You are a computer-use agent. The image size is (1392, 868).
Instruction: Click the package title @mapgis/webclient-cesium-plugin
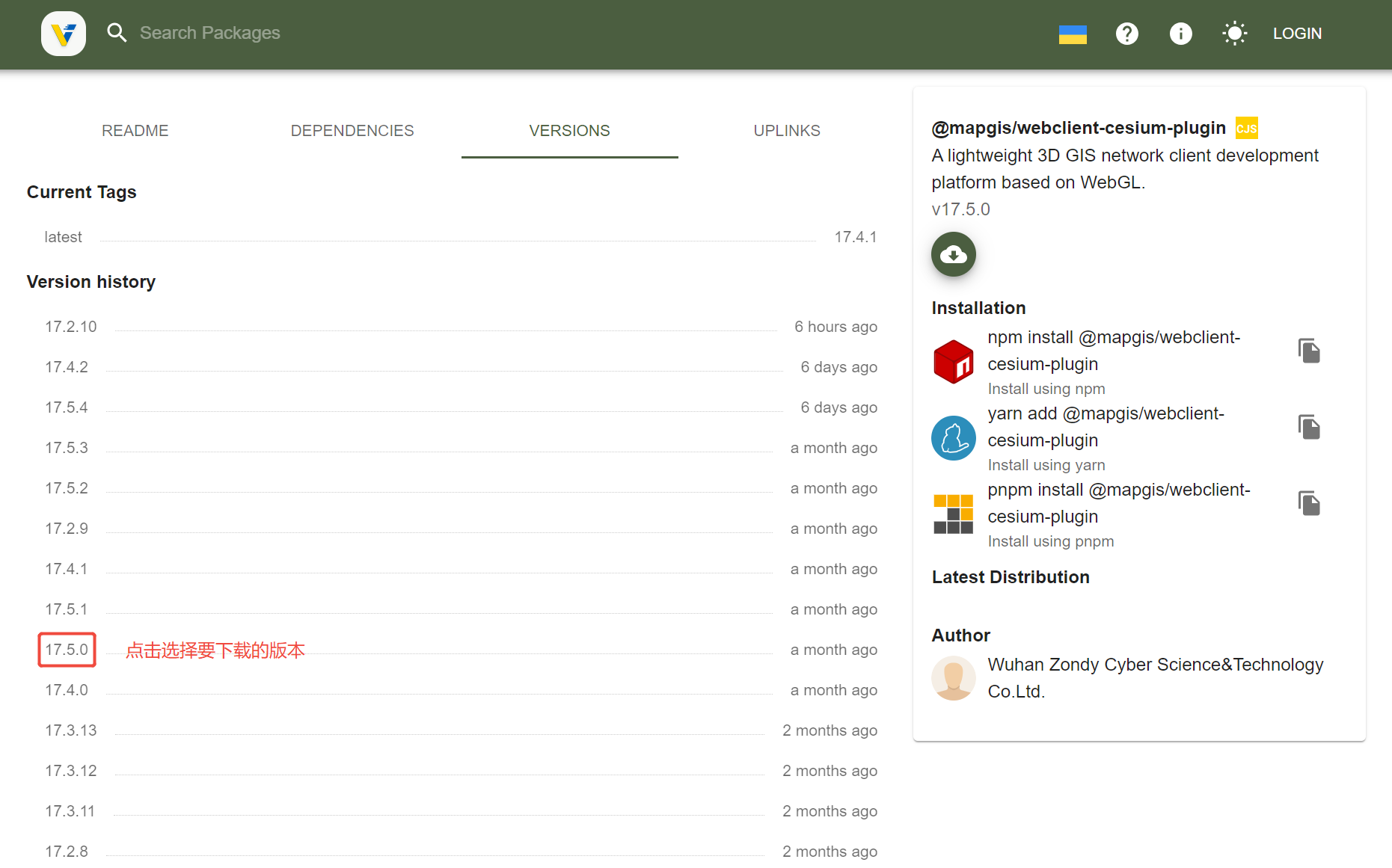click(1079, 128)
